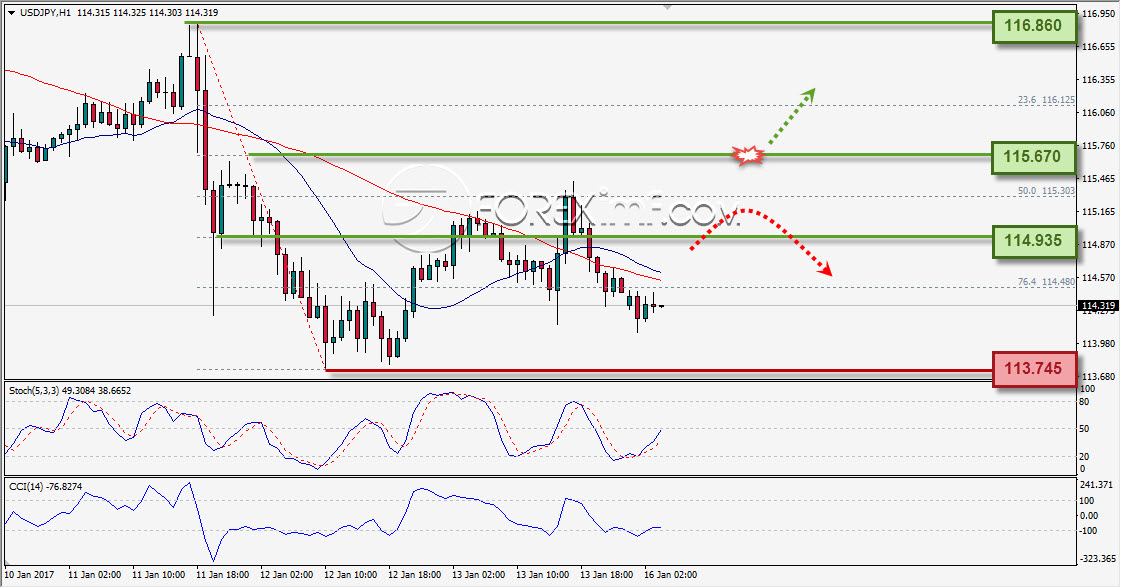Select the current price tag on the price axis
Viewport: 1121px width, 588px height.
1099,305
